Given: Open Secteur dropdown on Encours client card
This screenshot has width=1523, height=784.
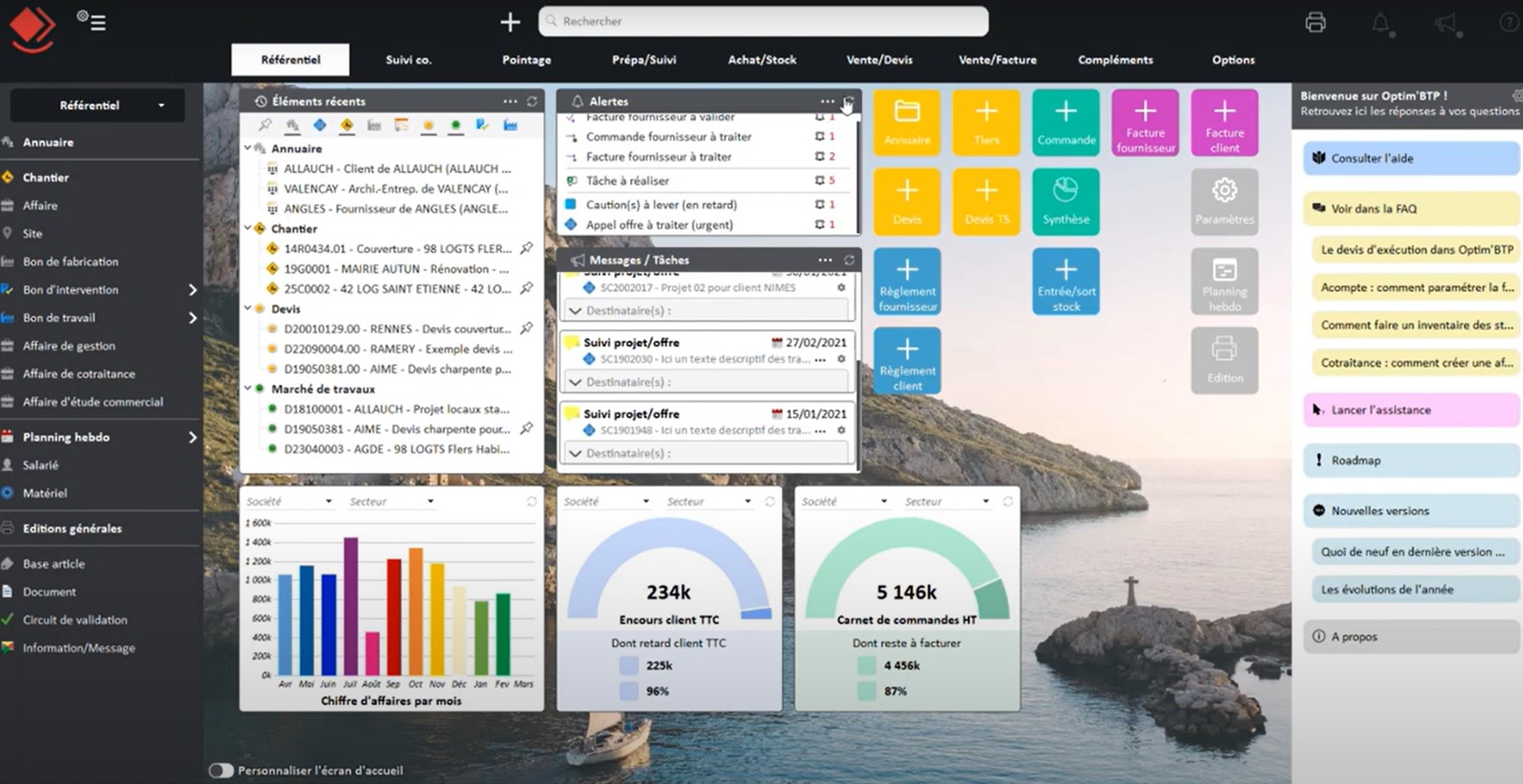Looking at the screenshot, I should pos(710,501).
